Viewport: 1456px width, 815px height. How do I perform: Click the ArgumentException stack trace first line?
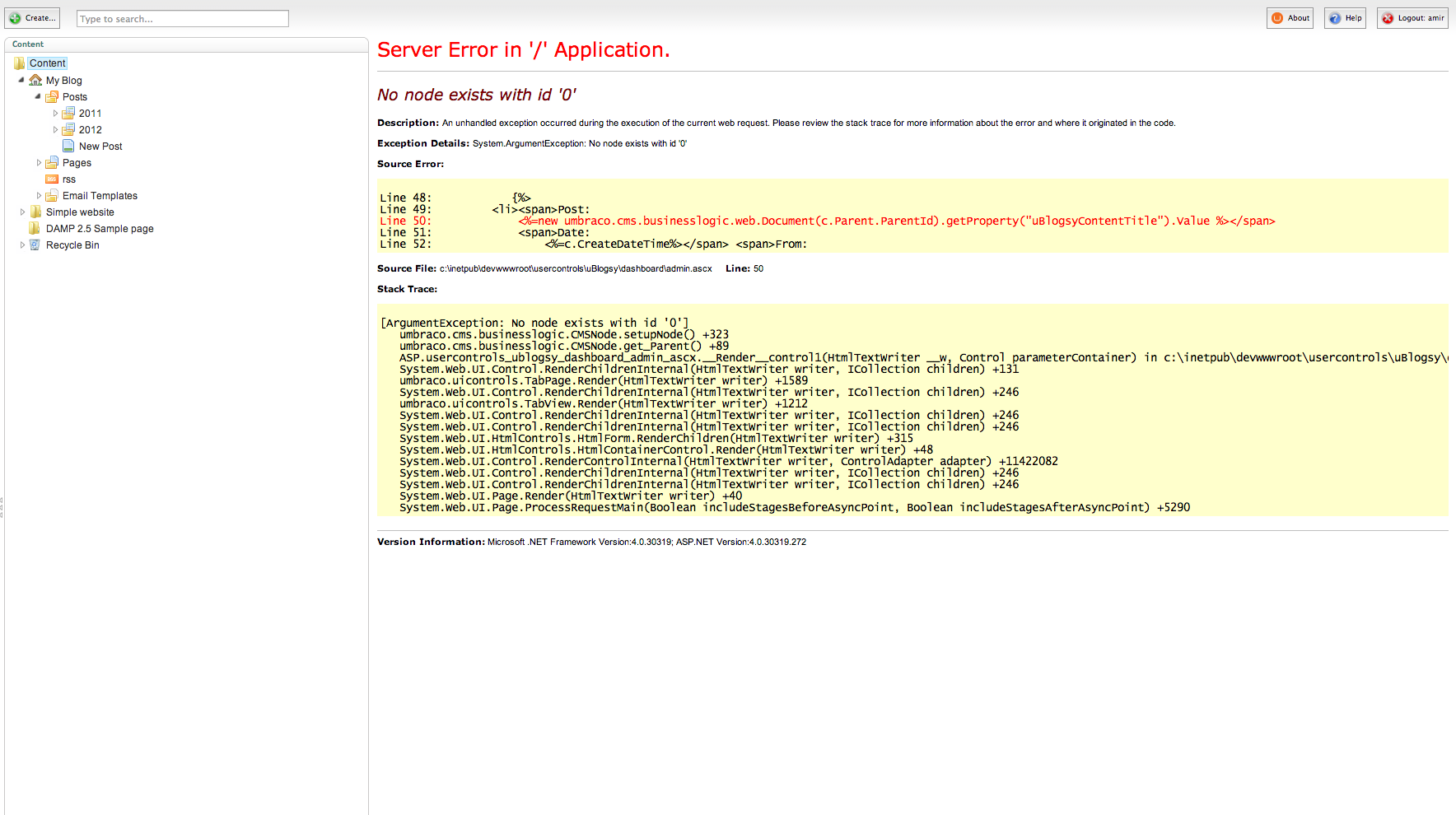pos(534,323)
